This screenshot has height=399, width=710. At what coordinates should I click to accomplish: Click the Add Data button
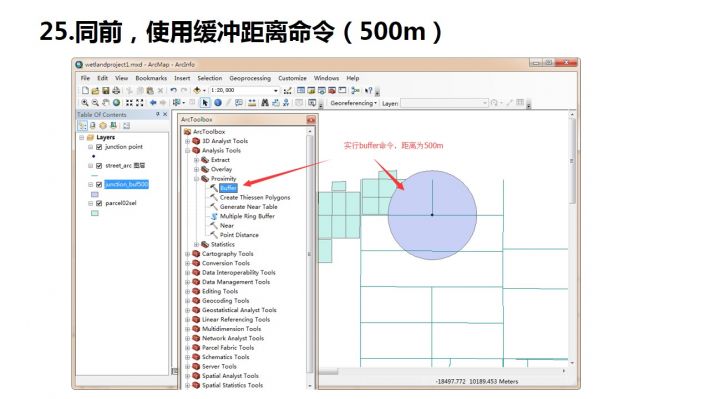tap(197, 91)
